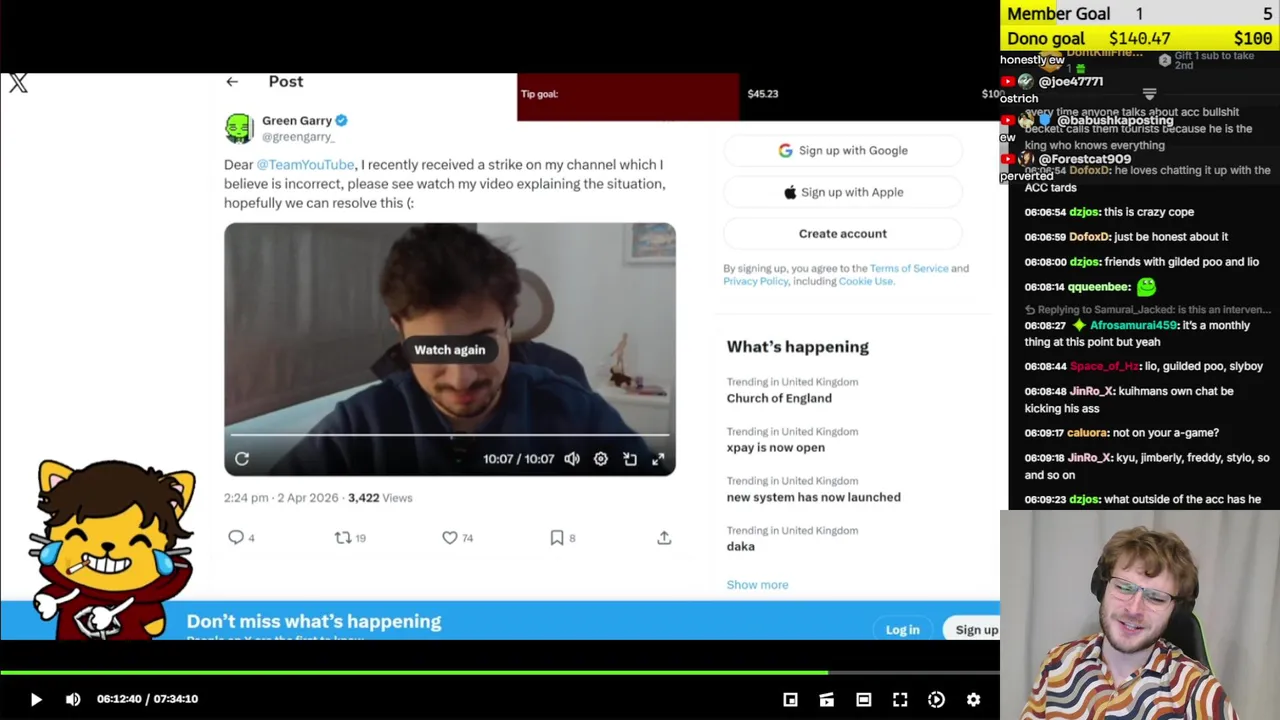Like the post via the heart icon
Image resolution: width=1280 pixels, height=720 pixels.
click(x=450, y=538)
